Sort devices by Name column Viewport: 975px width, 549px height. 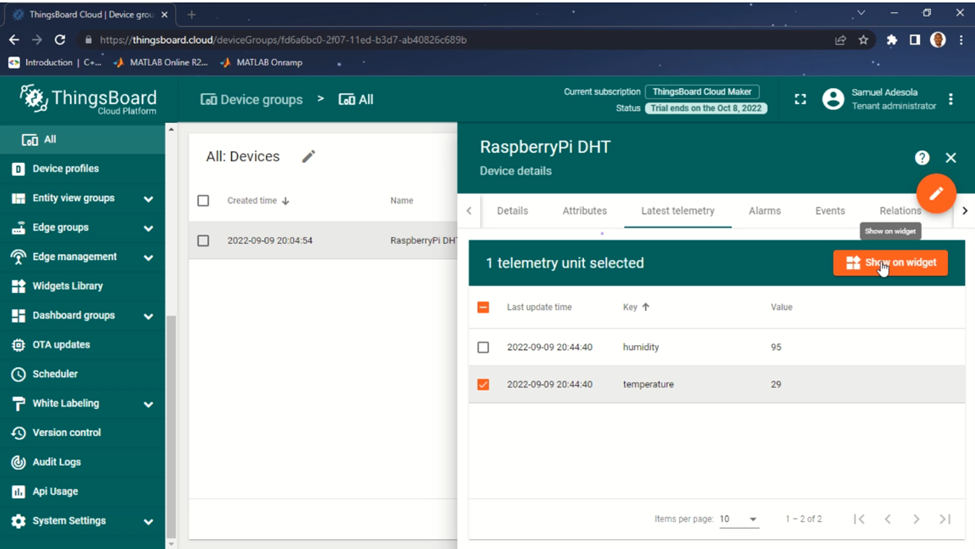tap(402, 201)
